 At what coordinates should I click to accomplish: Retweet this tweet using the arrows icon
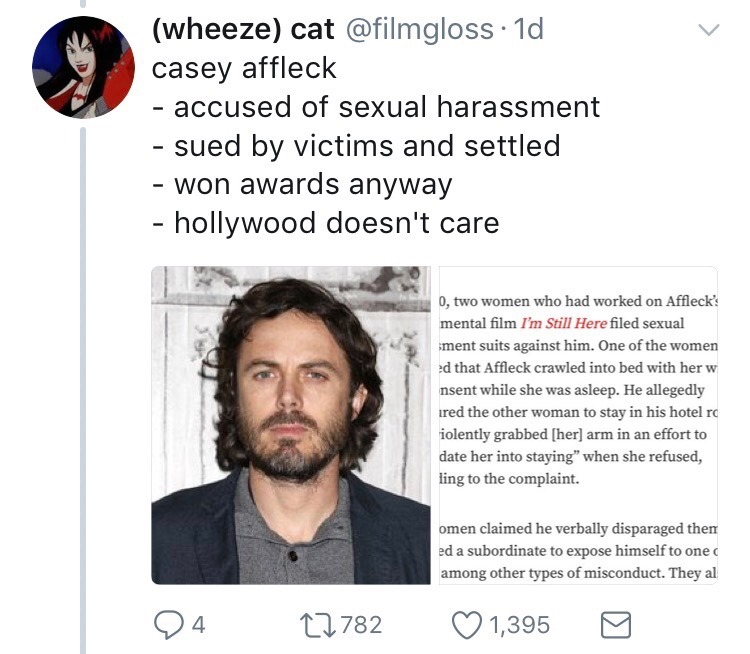click(x=321, y=625)
